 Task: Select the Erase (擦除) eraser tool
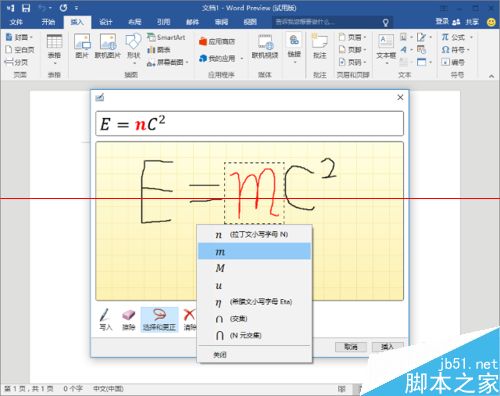(128, 319)
